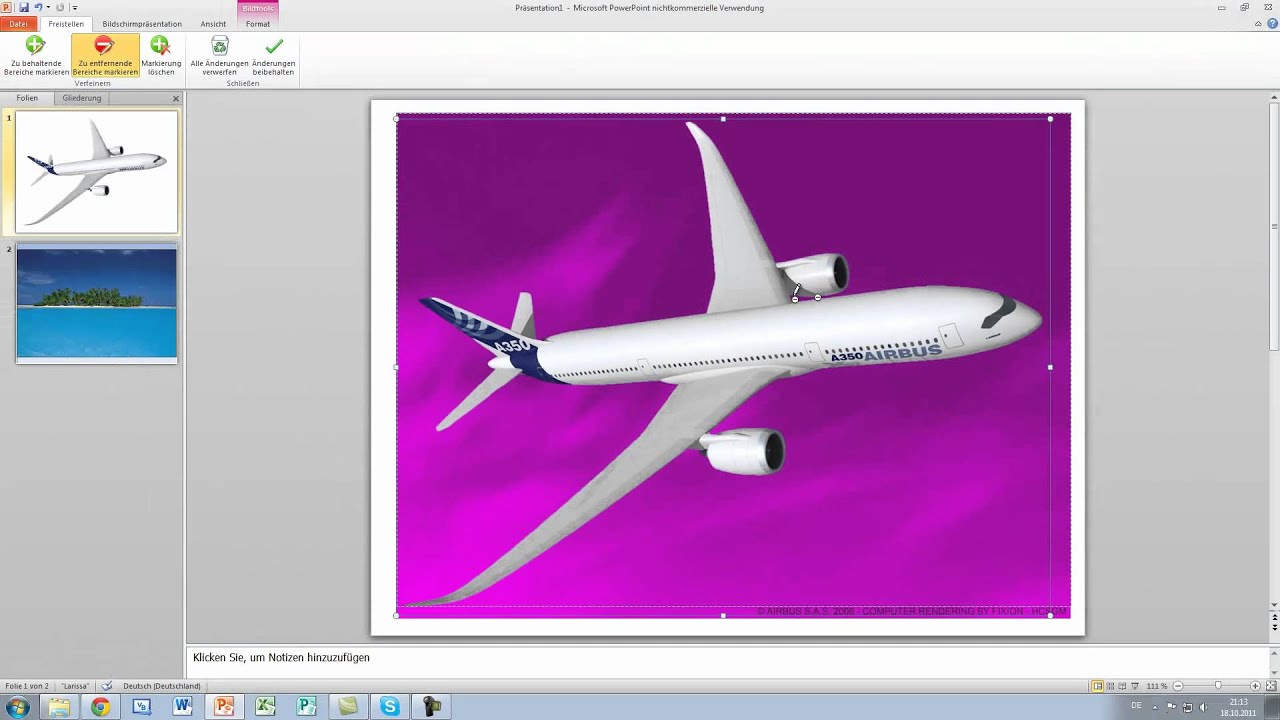
Task: Open Word from taskbar
Action: pyautogui.click(x=182, y=707)
